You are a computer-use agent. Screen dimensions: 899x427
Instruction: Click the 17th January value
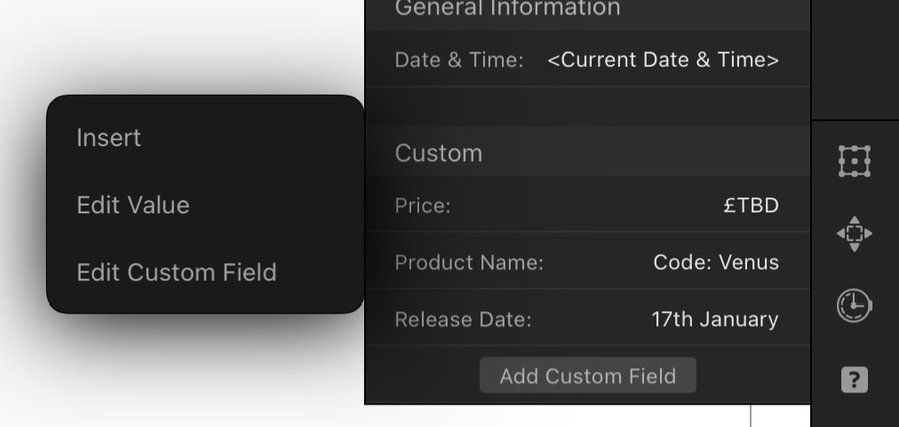[x=715, y=319]
